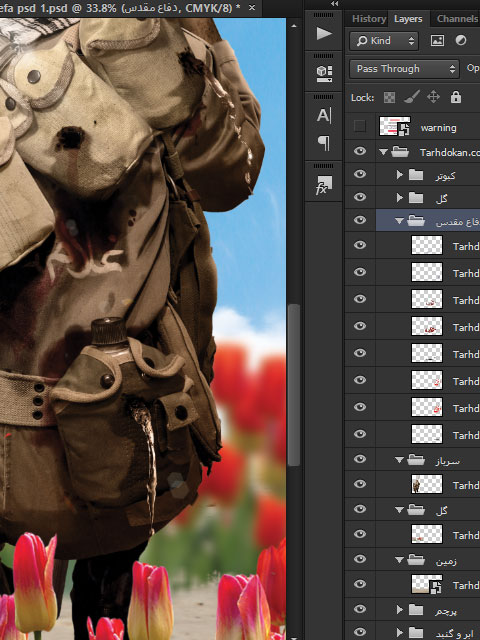Collapse the زمین folder
Viewport: 480px width, 640px height.
pos(400,560)
